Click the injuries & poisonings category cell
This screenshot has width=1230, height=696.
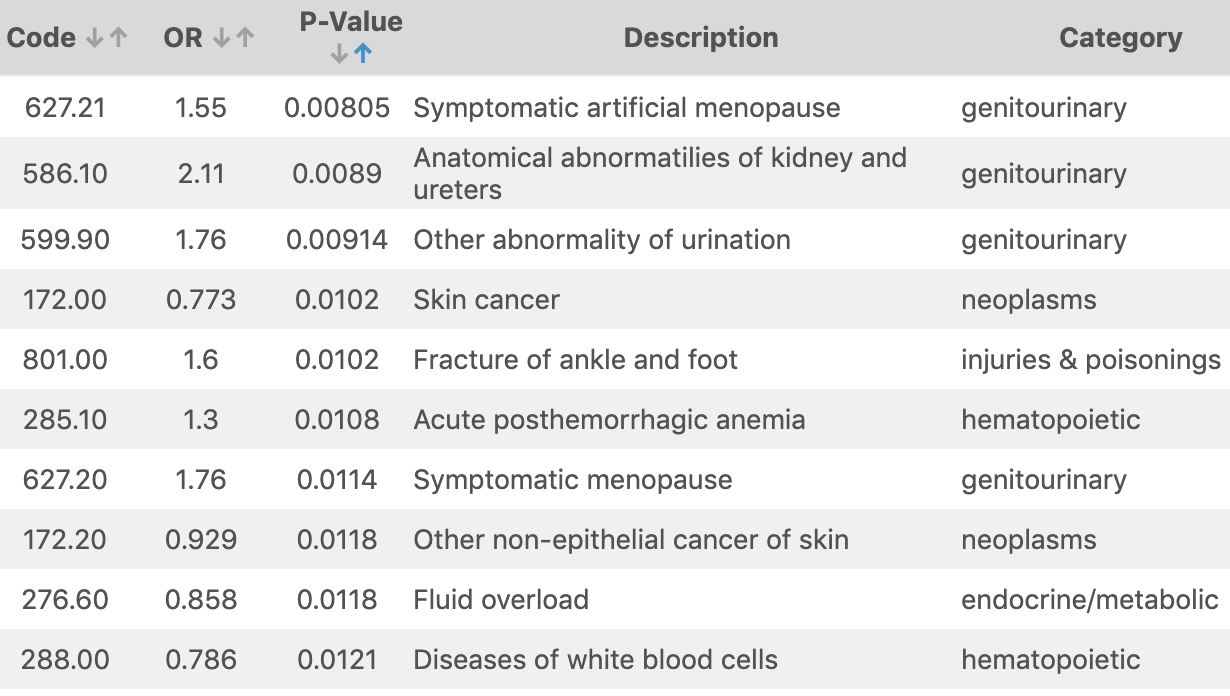[1090, 360]
